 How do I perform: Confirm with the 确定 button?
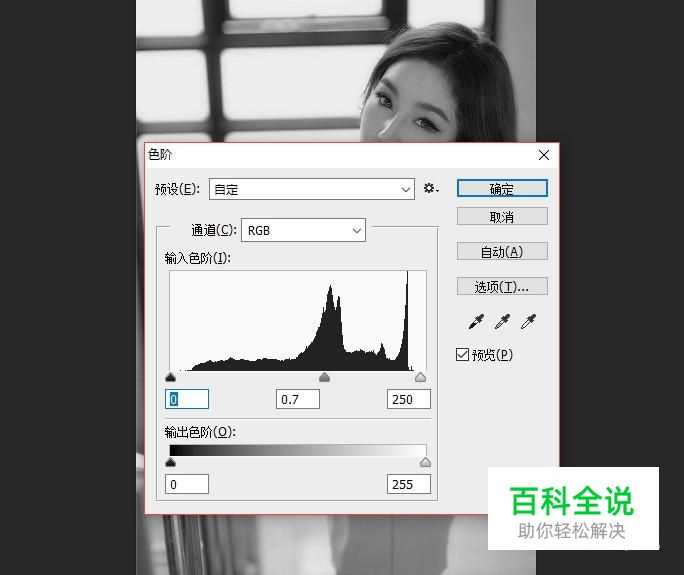(502, 188)
